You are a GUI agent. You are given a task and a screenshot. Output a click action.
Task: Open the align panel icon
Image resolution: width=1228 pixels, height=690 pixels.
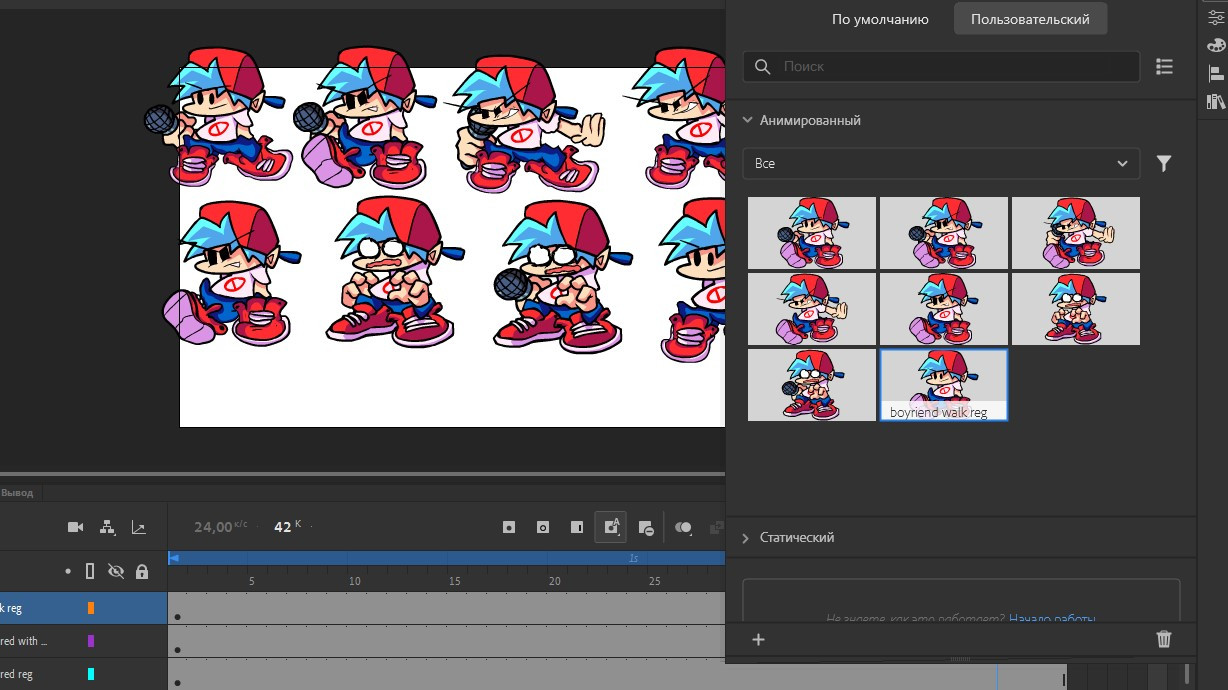[x=1215, y=73]
